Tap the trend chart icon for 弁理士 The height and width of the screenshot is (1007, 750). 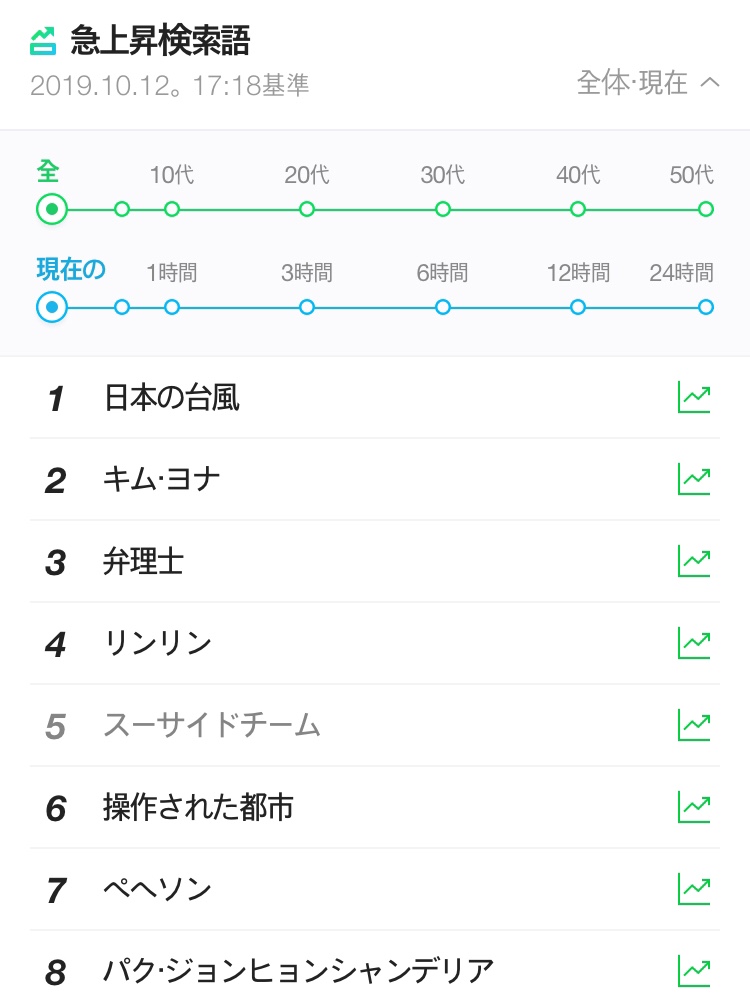click(x=694, y=561)
